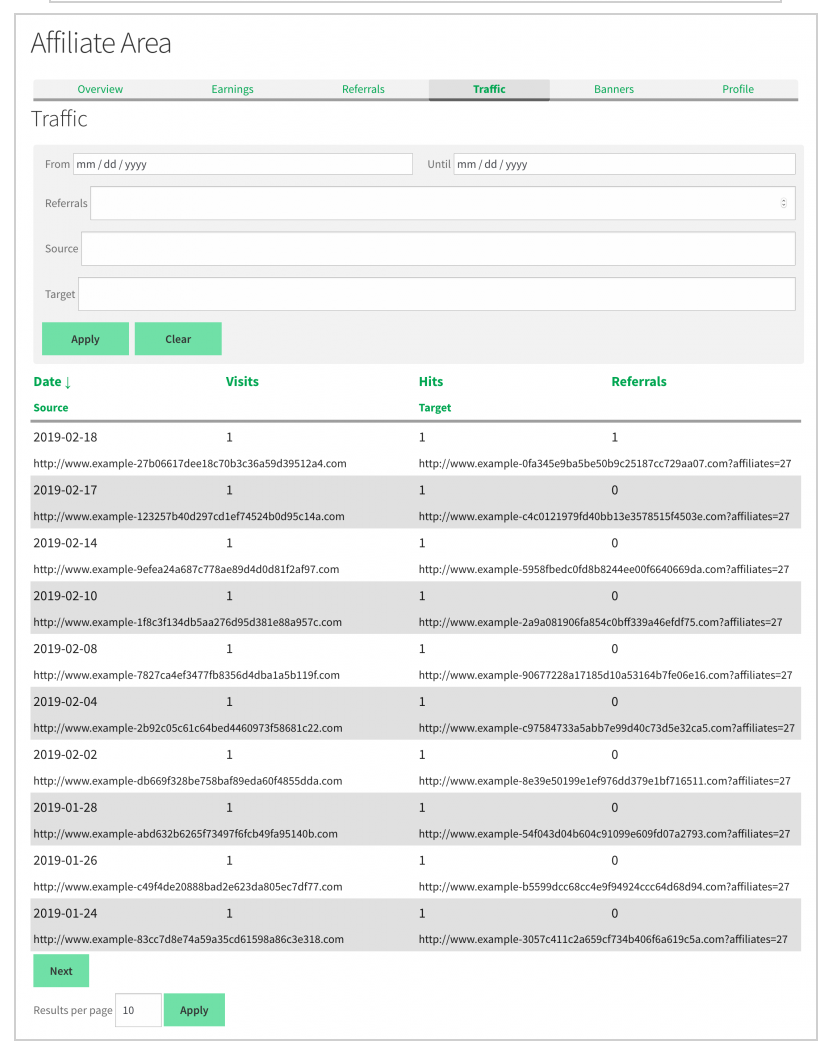Switch to the Overview tab

pyautogui.click(x=100, y=89)
